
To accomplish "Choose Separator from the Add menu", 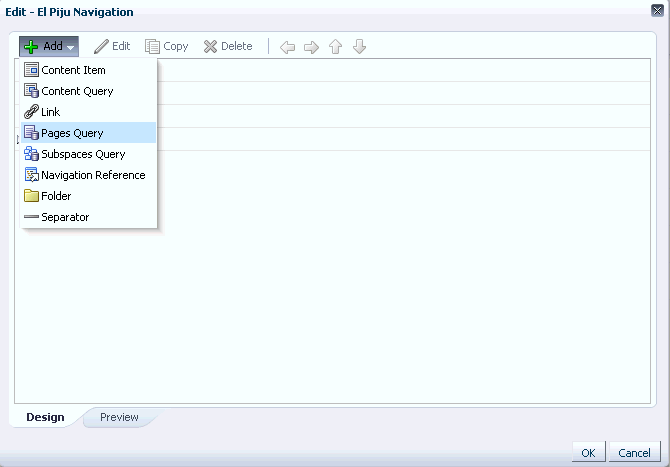I will (x=88, y=217).
